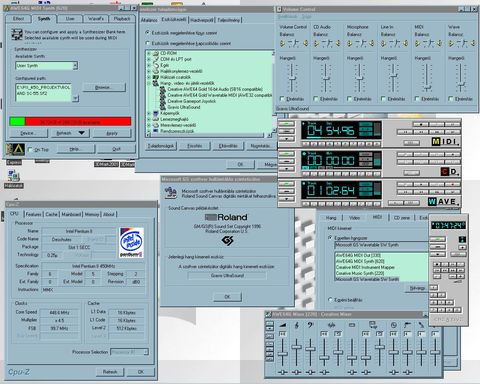Click the W logo of the WAVE player

[x=432, y=201]
